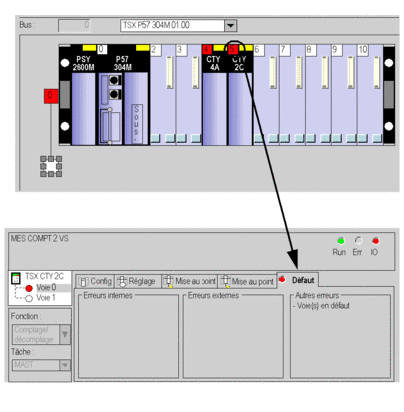Open the TSX P57 304M processor dropdown

point(230,26)
